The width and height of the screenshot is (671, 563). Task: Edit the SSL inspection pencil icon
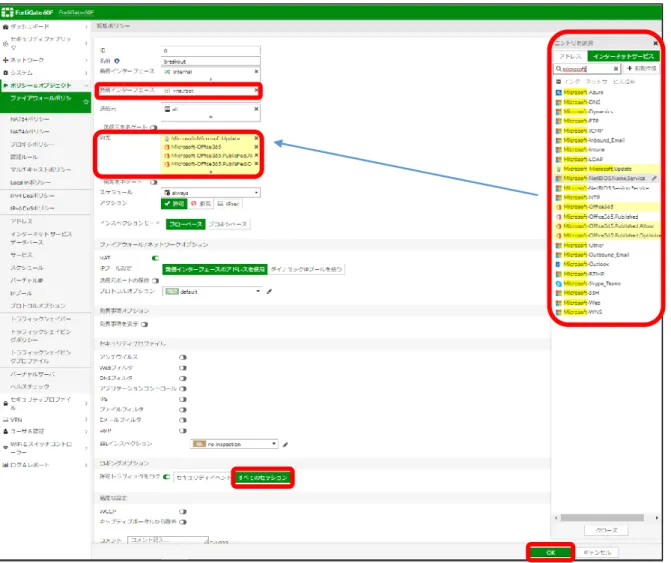pos(285,444)
